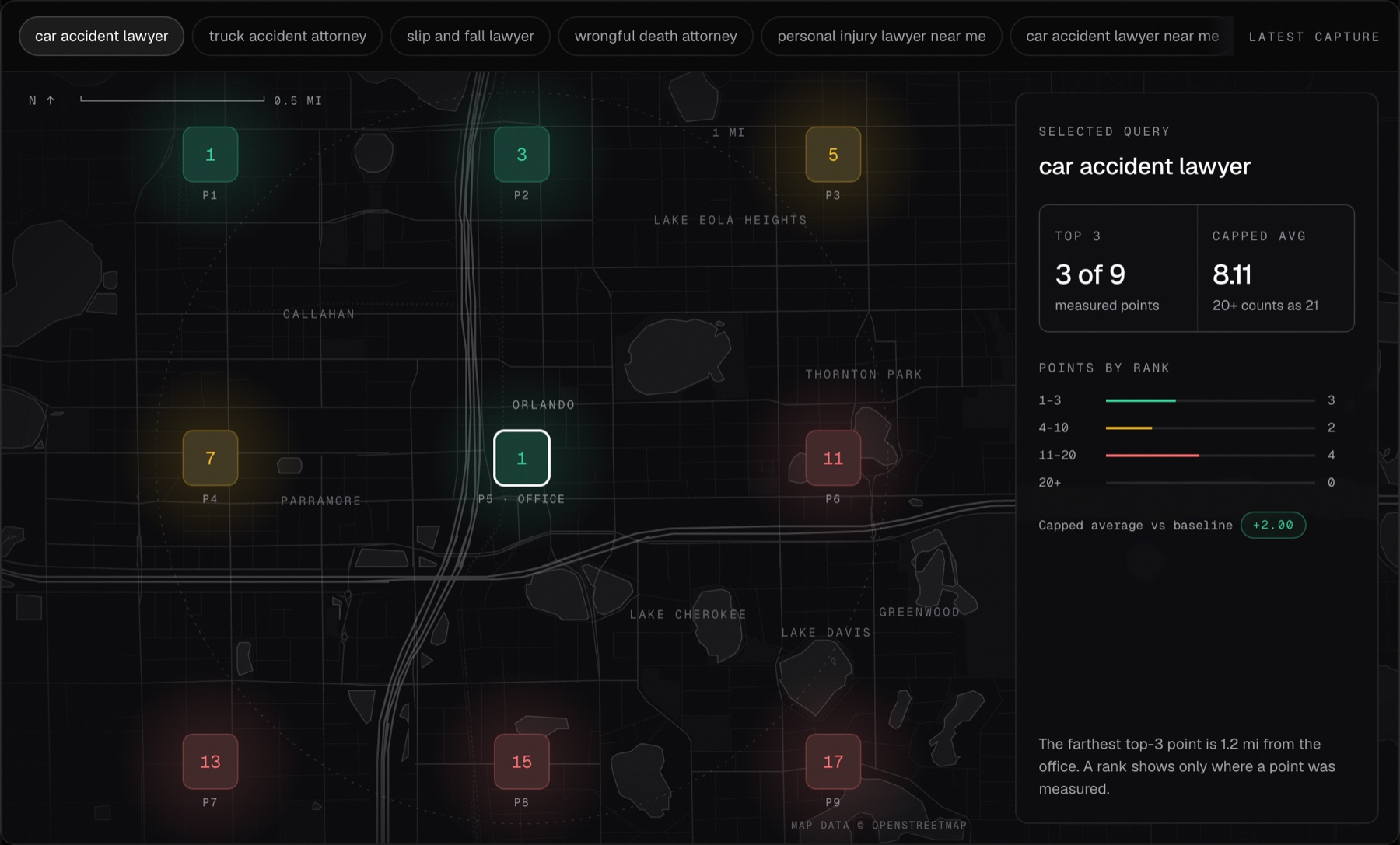Click the 'Orlando' city label
The width and height of the screenshot is (1400, 845).
544,405
